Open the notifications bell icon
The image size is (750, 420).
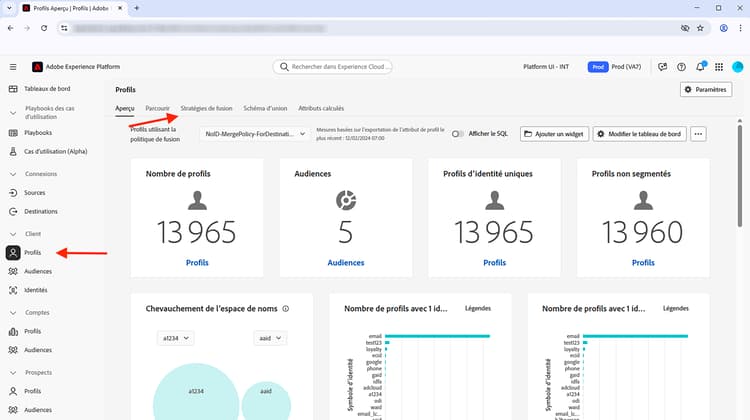tap(700, 66)
